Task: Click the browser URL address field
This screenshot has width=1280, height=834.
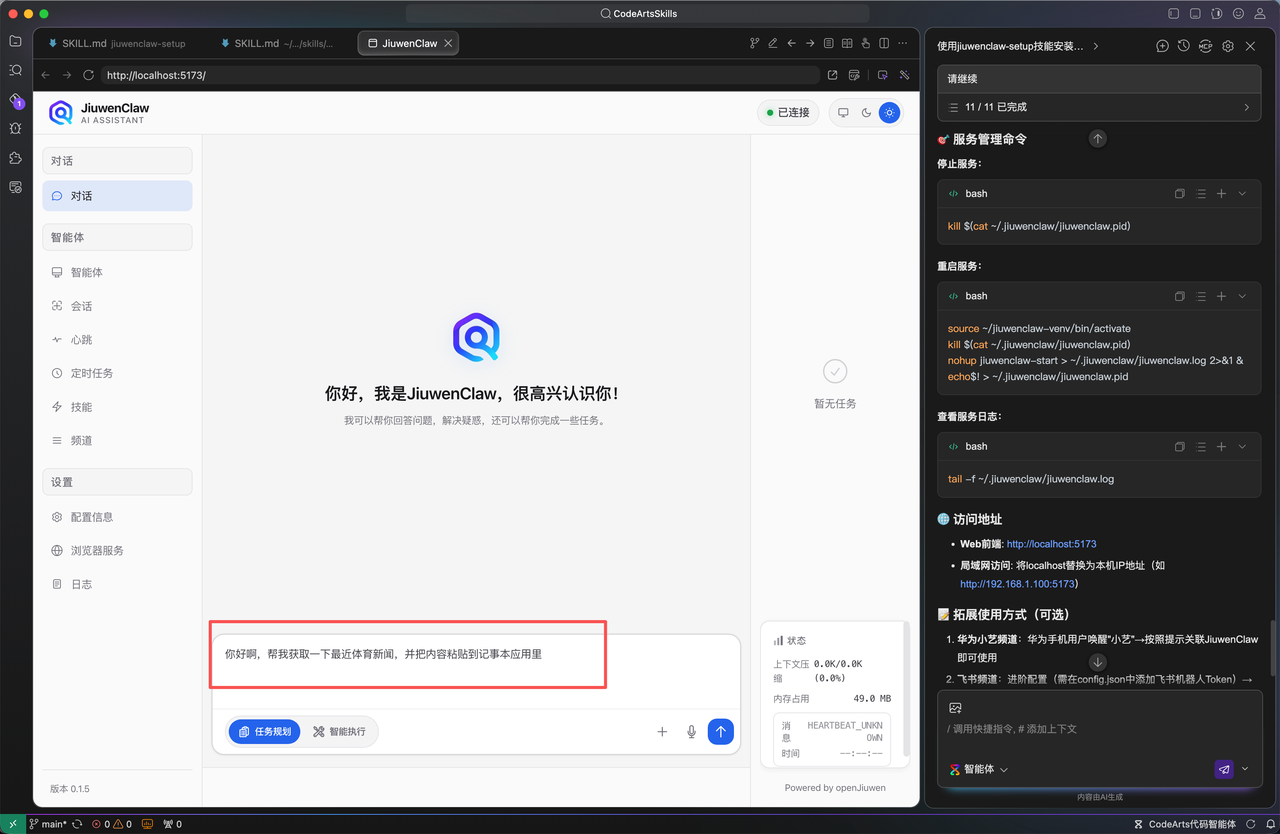Action: (x=459, y=75)
